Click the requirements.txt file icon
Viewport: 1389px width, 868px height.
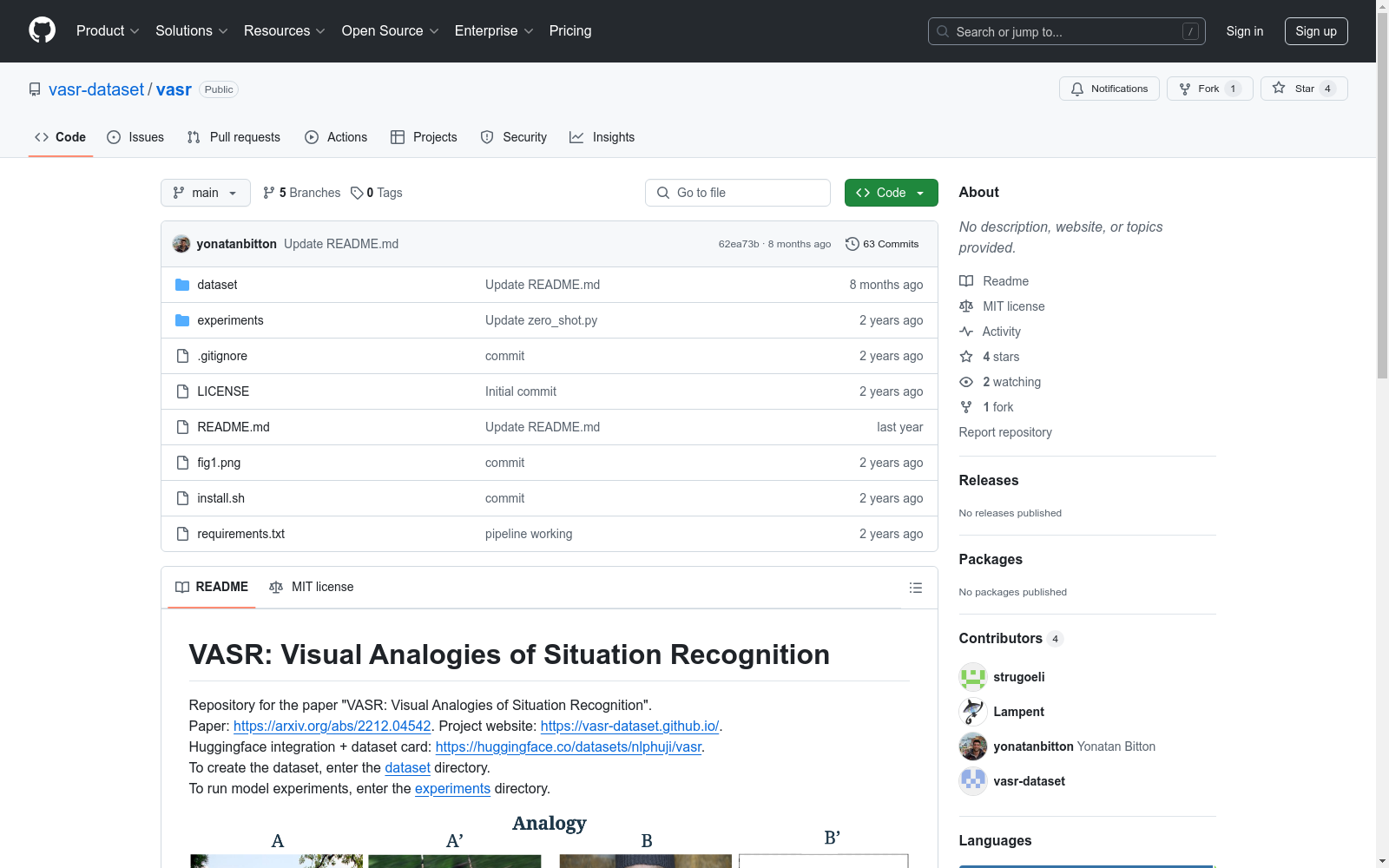[x=182, y=534]
